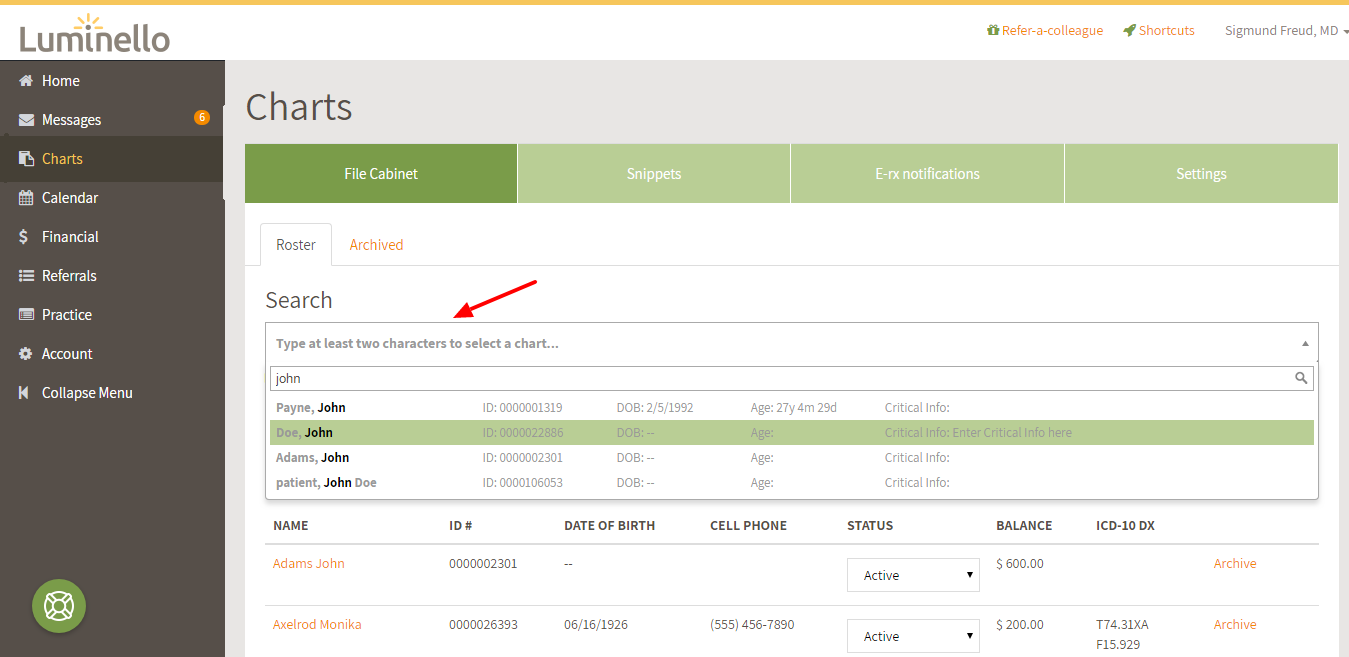Click the Account gear icon
The height and width of the screenshot is (657, 1349).
[x=26, y=354]
